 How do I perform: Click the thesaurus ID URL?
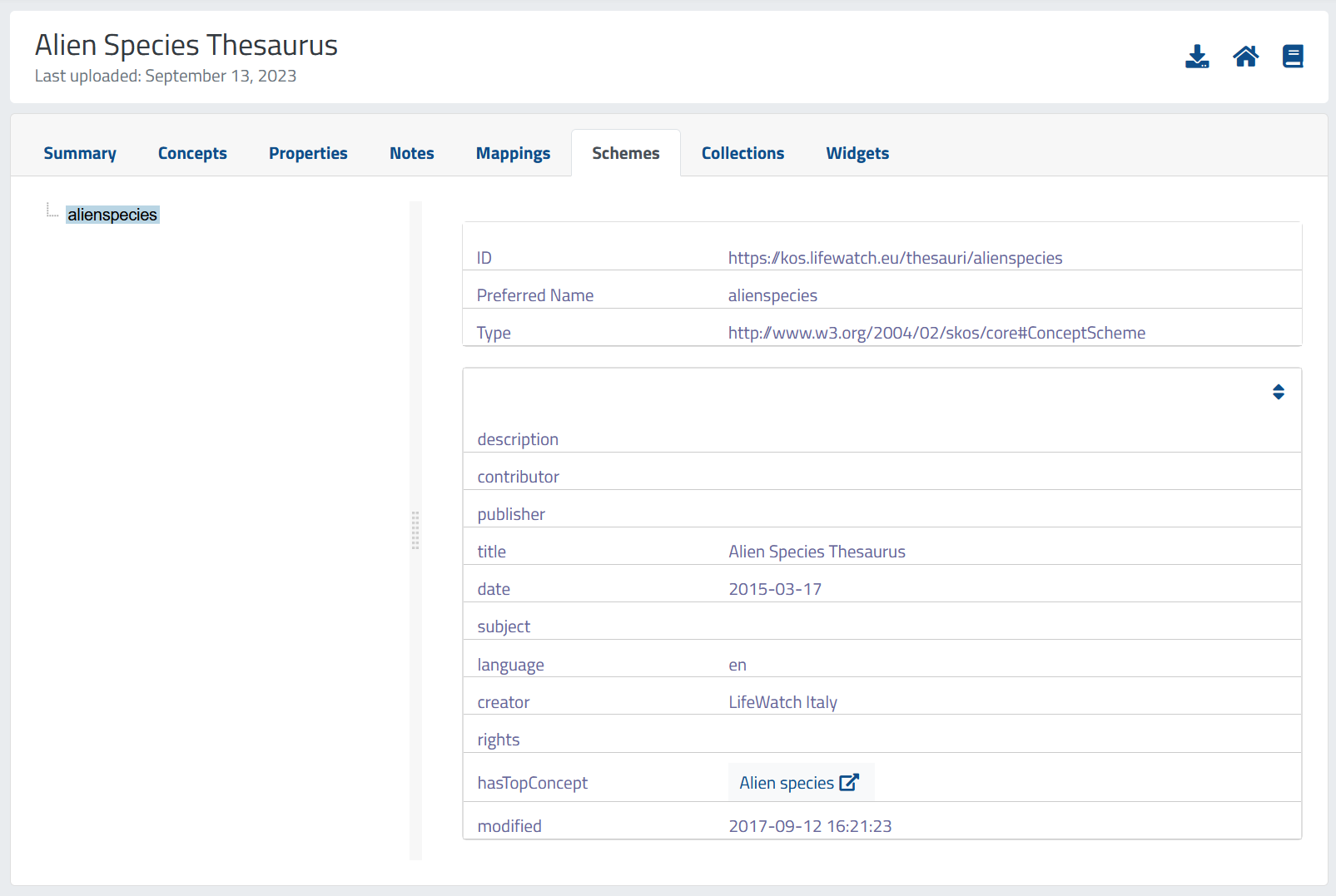pos(895,258)
